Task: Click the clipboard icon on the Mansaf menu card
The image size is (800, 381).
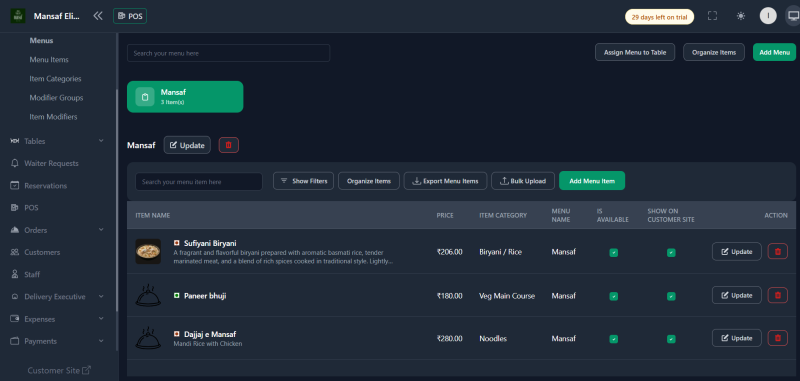Action: [x=145, y=97]
